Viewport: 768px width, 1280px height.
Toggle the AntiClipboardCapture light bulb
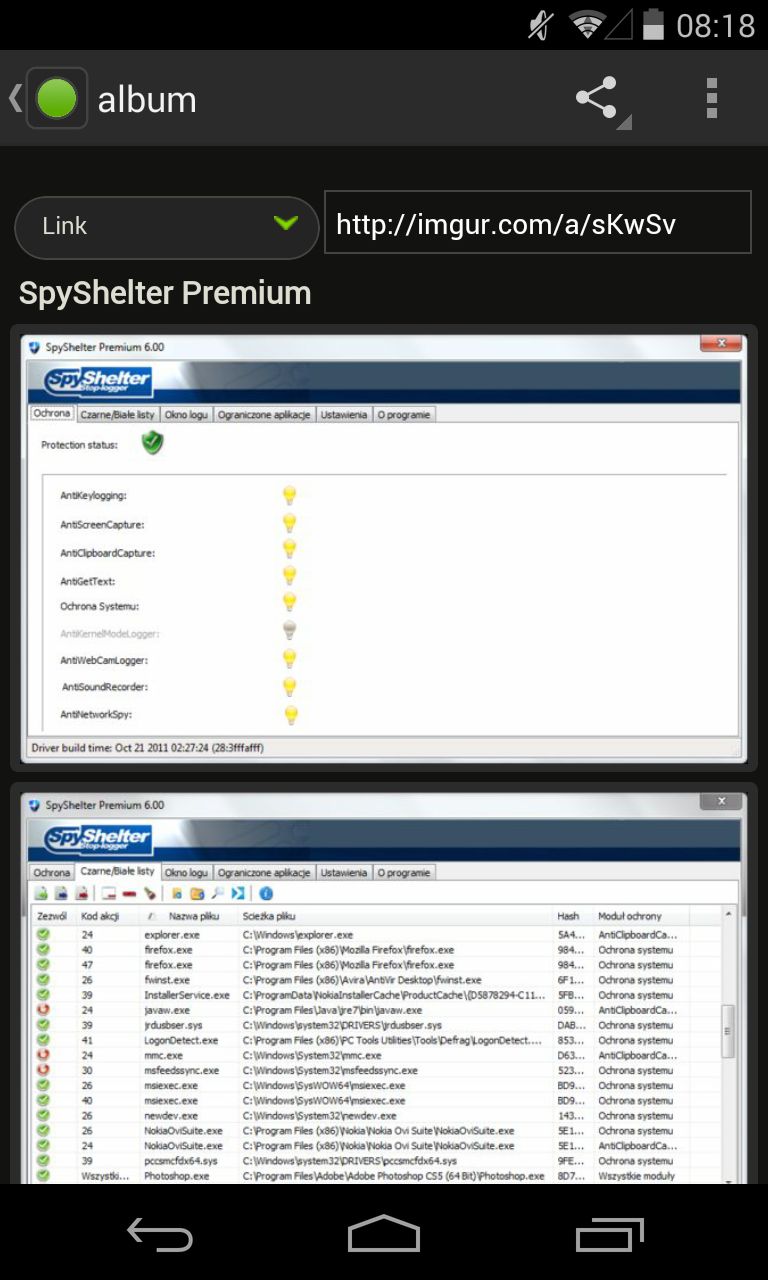click(x=289, y=550)
